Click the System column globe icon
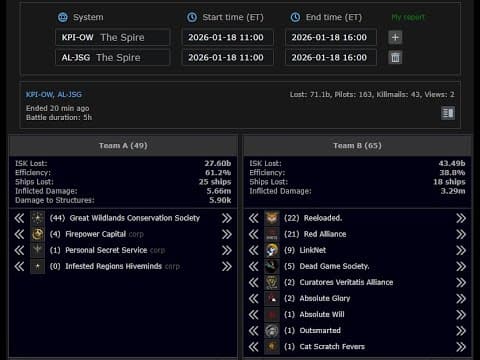 click(63, 17)
